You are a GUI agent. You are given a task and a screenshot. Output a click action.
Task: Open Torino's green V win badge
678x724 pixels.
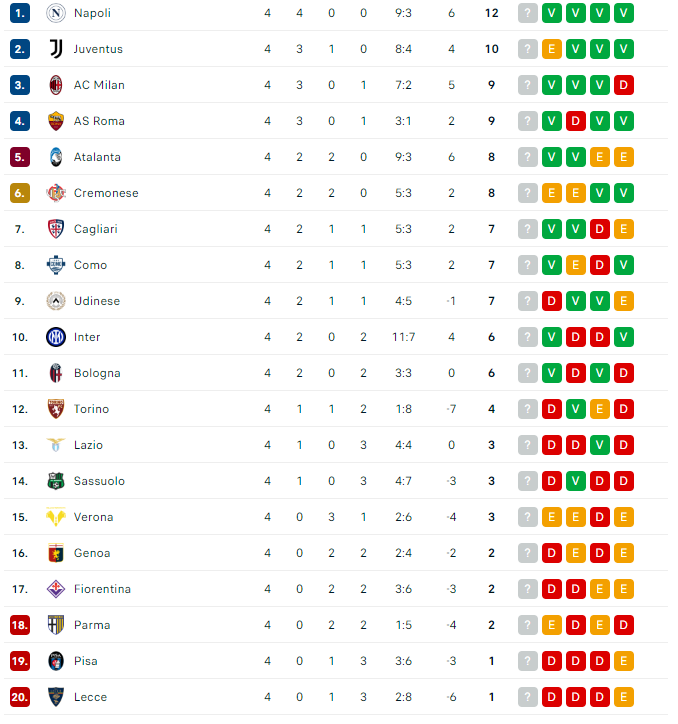(576, 409)
